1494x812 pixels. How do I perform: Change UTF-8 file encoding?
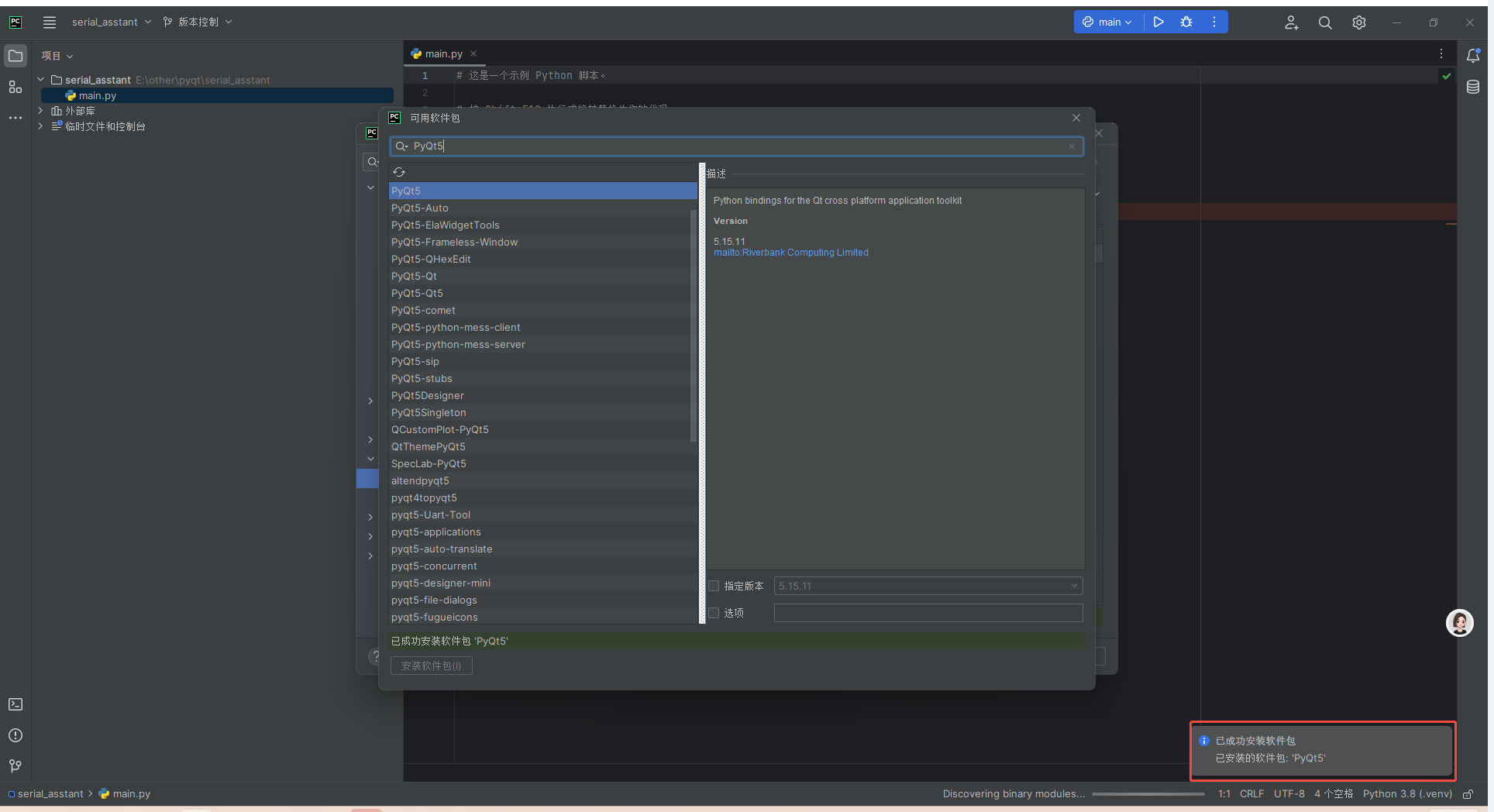click(1289, 794)
